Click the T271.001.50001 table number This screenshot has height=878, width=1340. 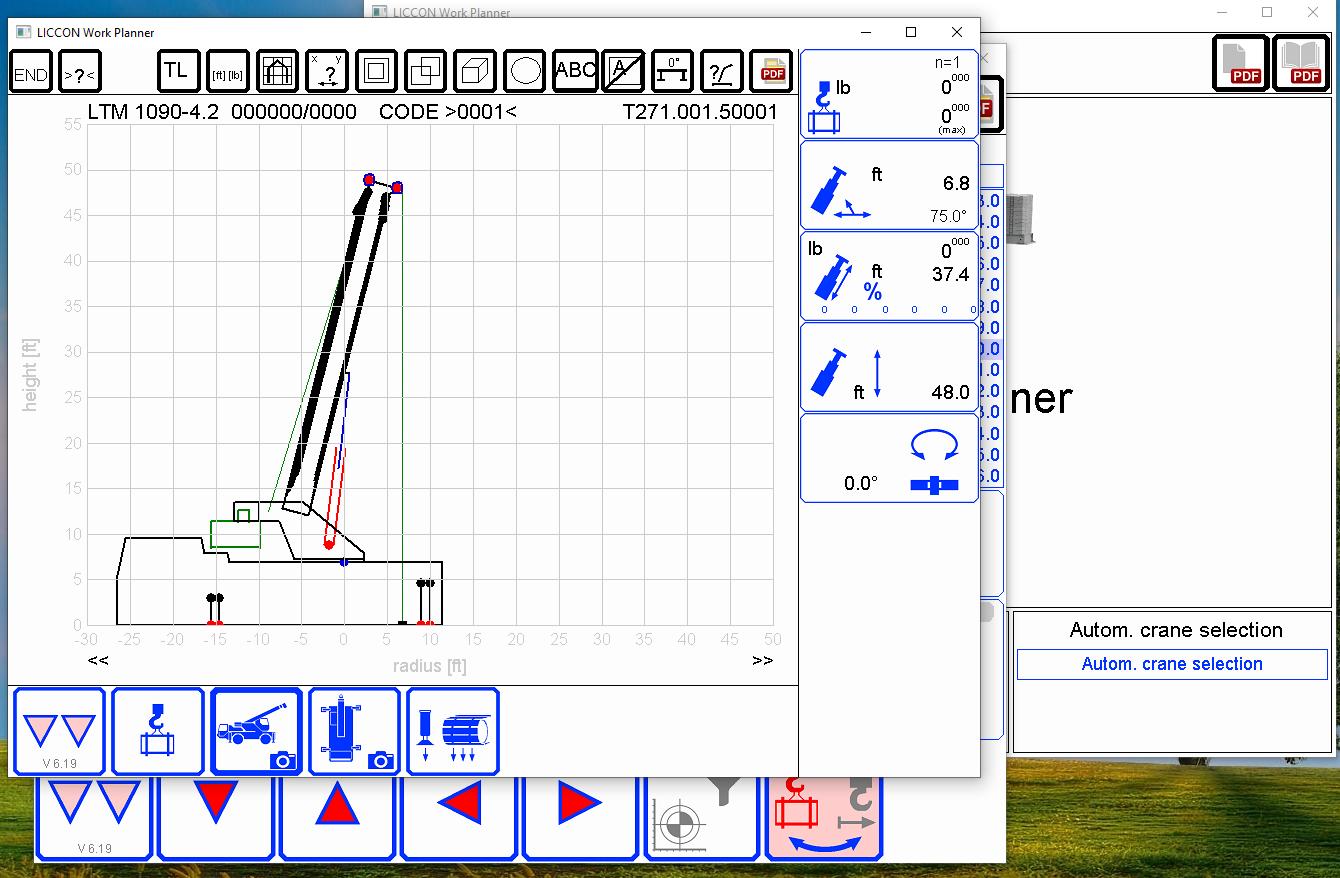pyautogui.click(x=700, y=112)
